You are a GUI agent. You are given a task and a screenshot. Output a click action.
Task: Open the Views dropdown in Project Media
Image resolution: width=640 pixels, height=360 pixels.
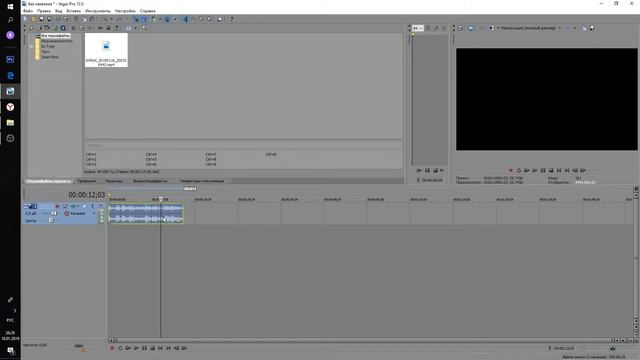click(x=136, y=28)
